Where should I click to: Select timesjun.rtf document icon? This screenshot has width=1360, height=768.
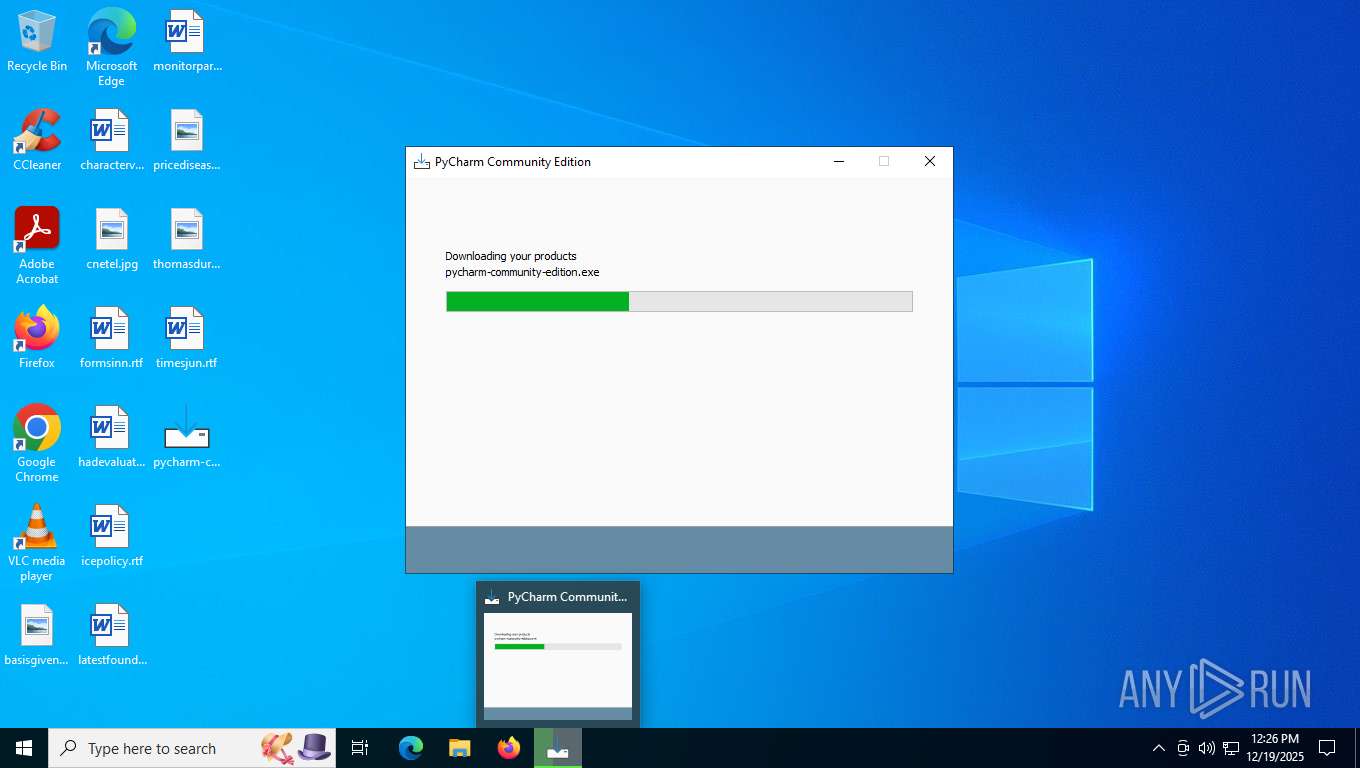[187, 338]
